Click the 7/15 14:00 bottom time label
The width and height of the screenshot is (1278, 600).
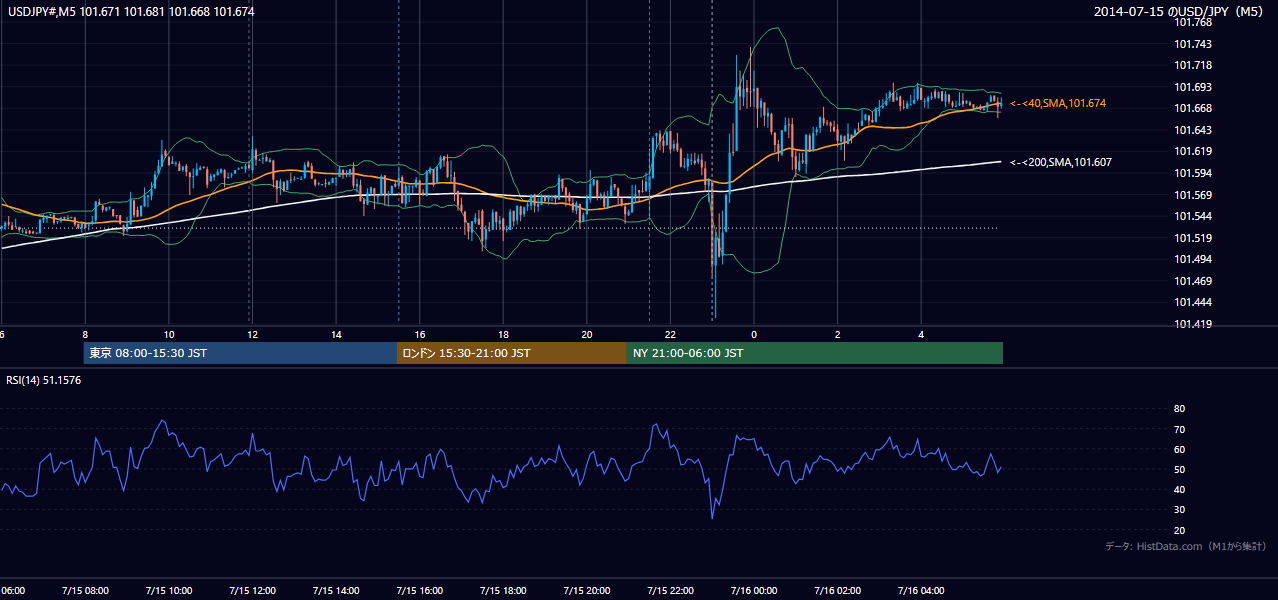[336, 591]
